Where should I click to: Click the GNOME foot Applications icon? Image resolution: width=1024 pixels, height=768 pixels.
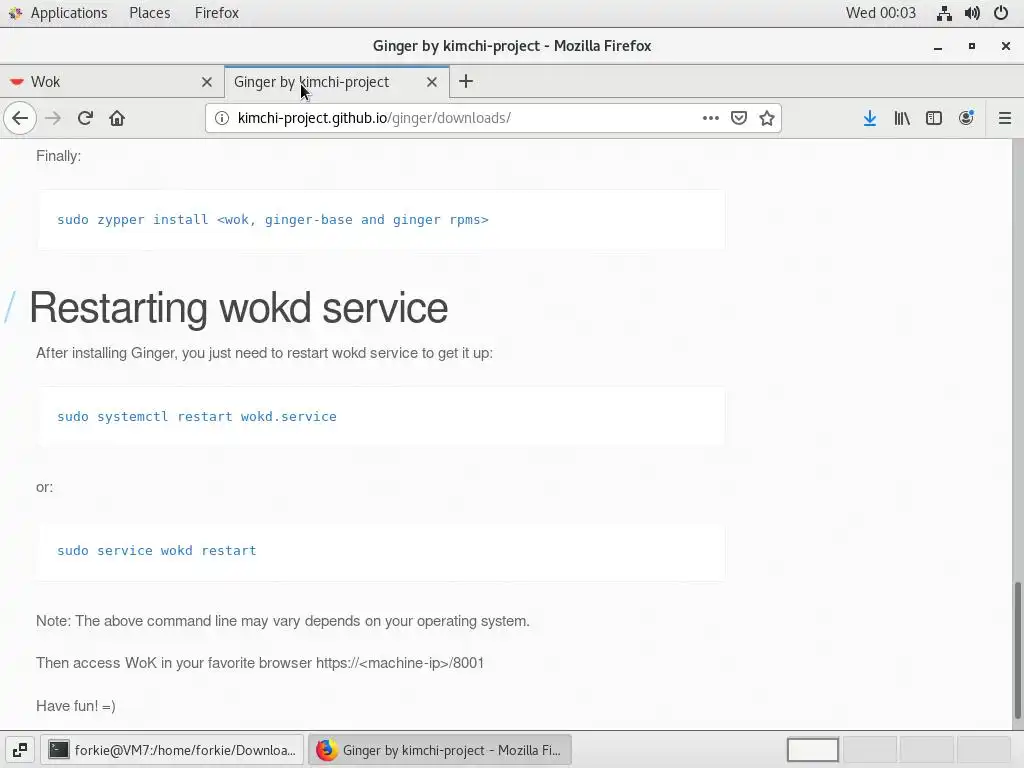(15, 13)
